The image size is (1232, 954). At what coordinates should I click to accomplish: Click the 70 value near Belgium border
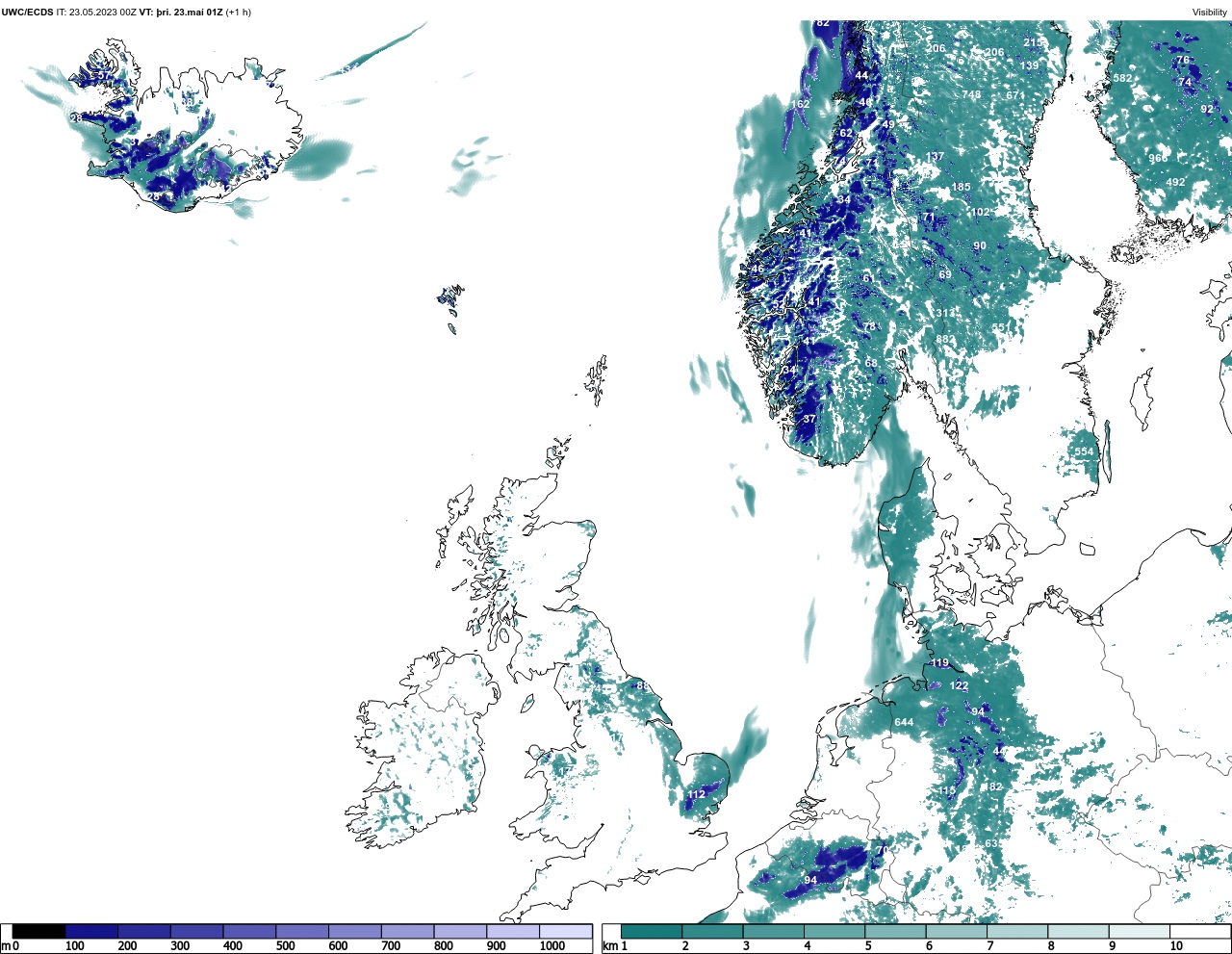coord(883,850)
